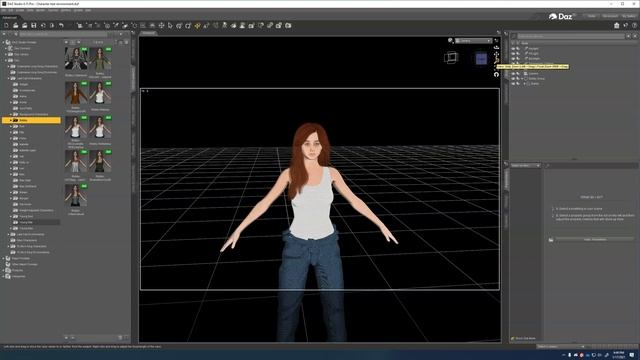Click the viewport orbit control icon
Image resolution: width=640 pixels, height=360 pixels.
[496, 47]
